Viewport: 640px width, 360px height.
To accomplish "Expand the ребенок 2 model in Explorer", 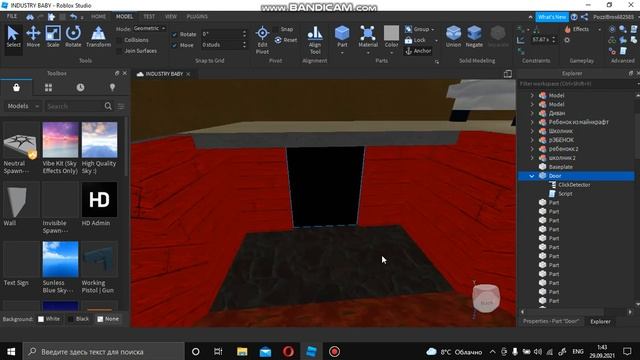I will pos(532,149).
